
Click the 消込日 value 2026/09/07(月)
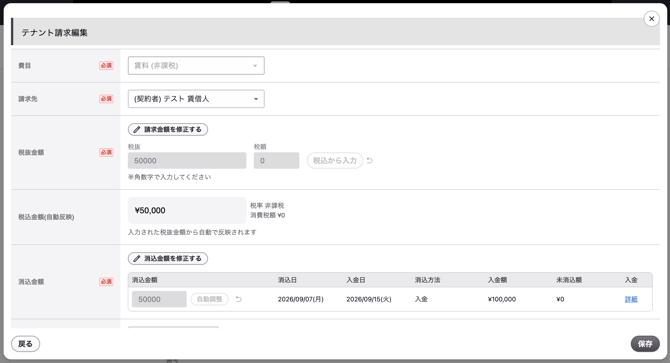point(300,299)
